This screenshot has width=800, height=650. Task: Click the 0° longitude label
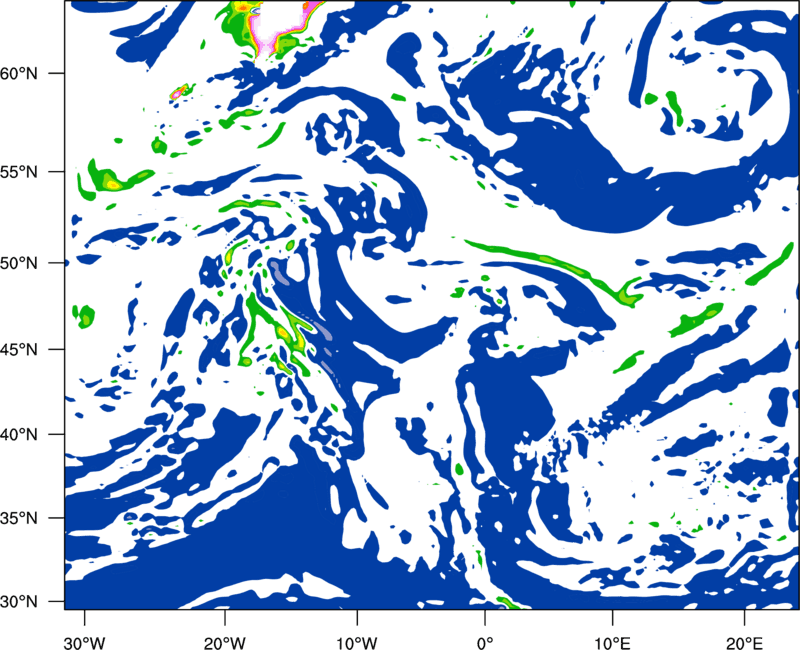(x=485, y=643)
